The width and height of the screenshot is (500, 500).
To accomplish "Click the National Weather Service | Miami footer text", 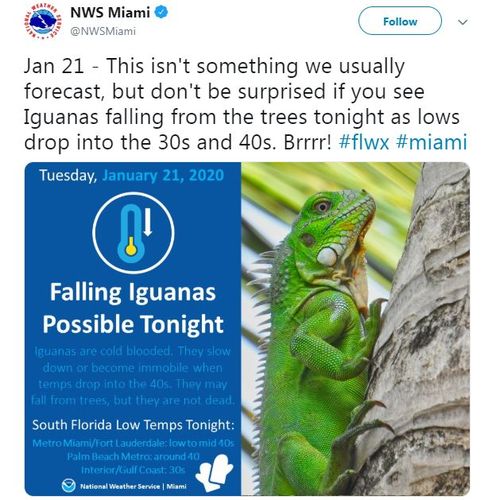I will coord(133,486).
